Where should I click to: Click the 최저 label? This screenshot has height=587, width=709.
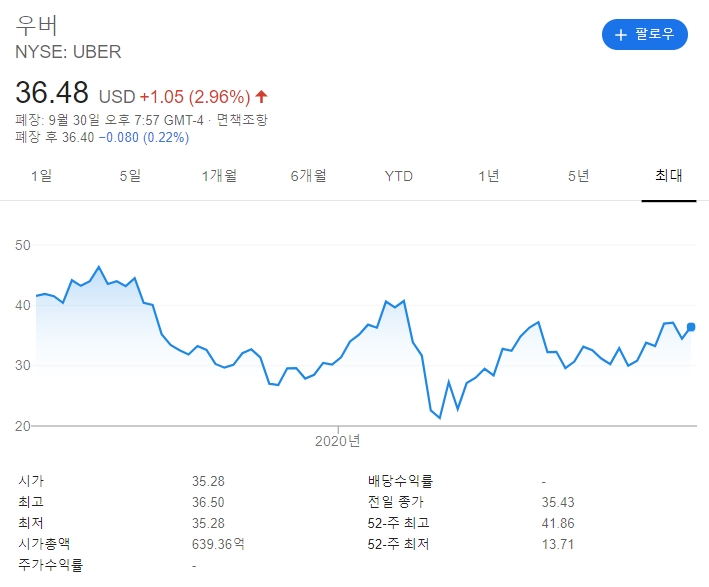31,523
